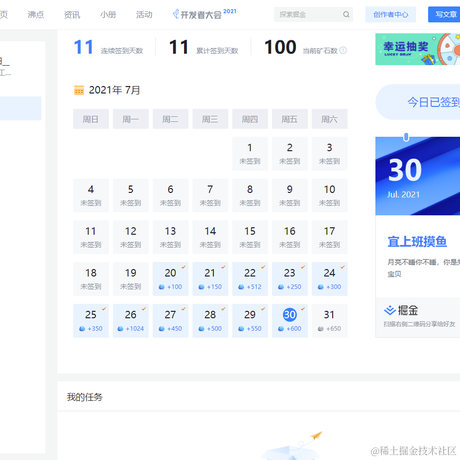Select calendar day 28 with +500
The width and height of the screenshot is (460, 460).
coord(210,320)
